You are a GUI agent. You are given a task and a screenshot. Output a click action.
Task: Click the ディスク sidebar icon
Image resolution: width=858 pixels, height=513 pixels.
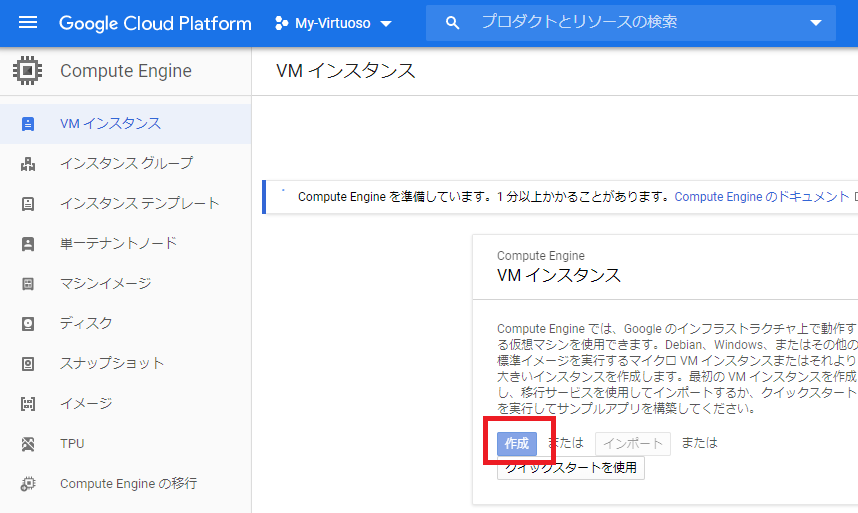[27, 324]
